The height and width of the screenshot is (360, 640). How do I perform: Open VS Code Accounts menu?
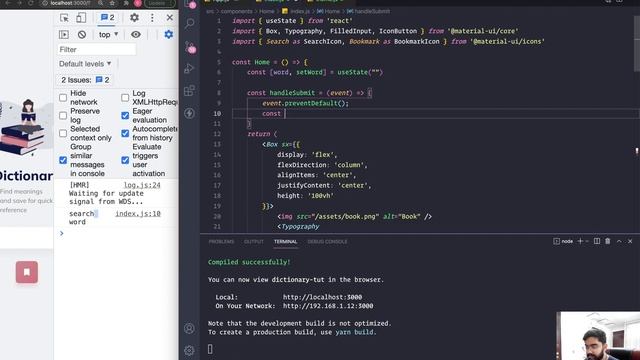coord(189,328)
